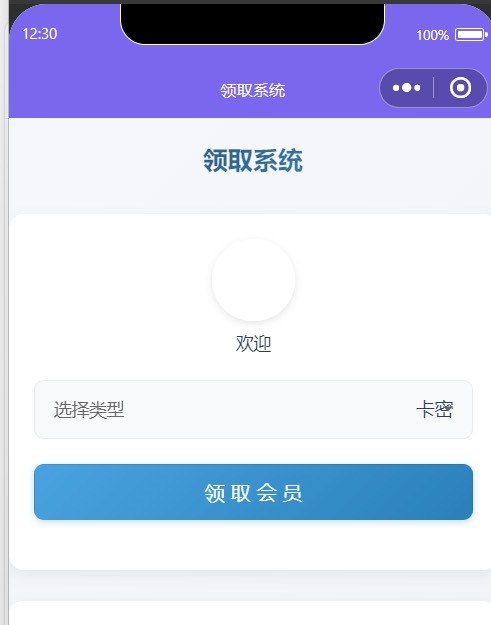Click the 领取系统 navigation bar title
Screen dimensions: 491x625
[x=253, y=90]
